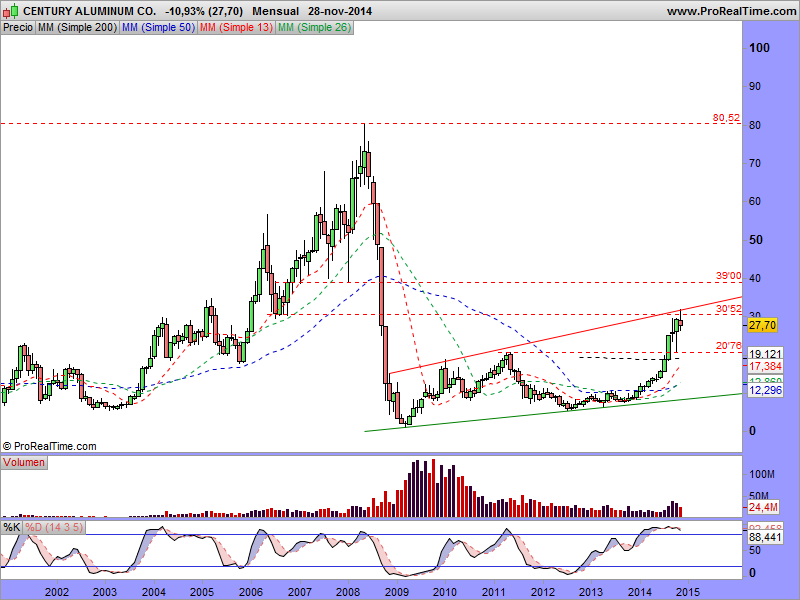This screenshot has height=600, width=800.
Task: Click the 17,384 red moving average value tag
Action: click(764, 367)
